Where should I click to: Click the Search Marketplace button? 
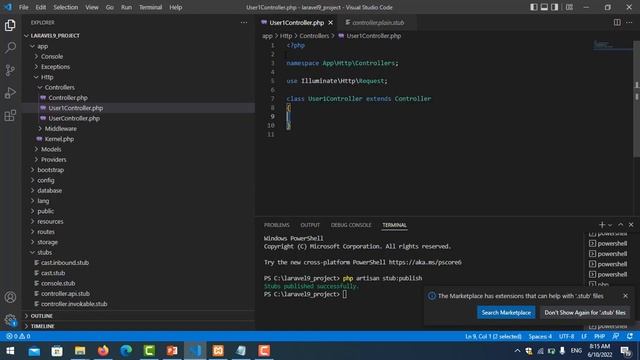(506, 312)
